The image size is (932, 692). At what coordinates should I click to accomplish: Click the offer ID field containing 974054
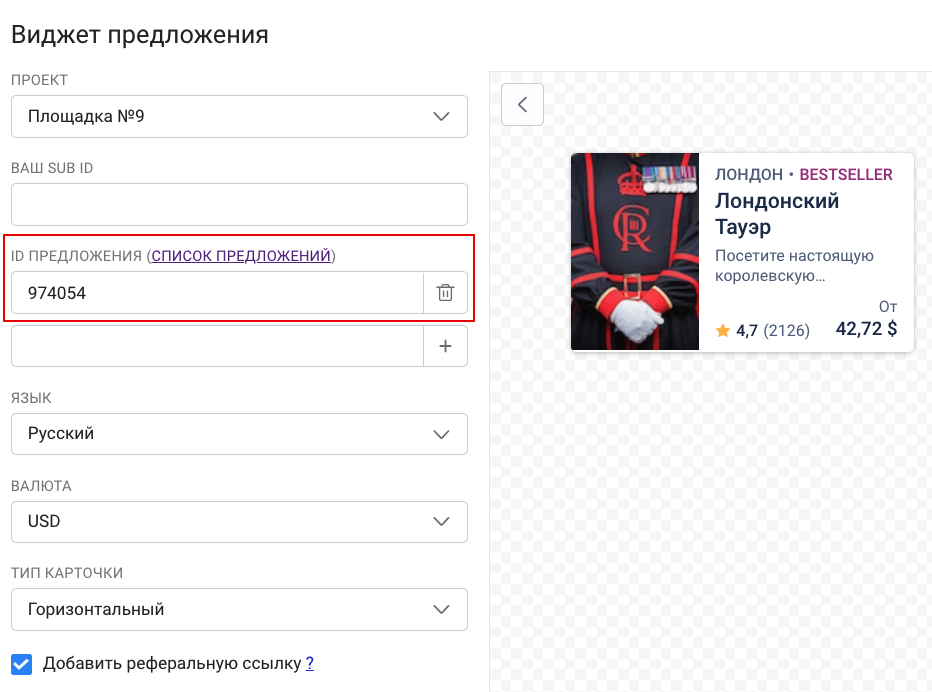click(x=217, y=292)
